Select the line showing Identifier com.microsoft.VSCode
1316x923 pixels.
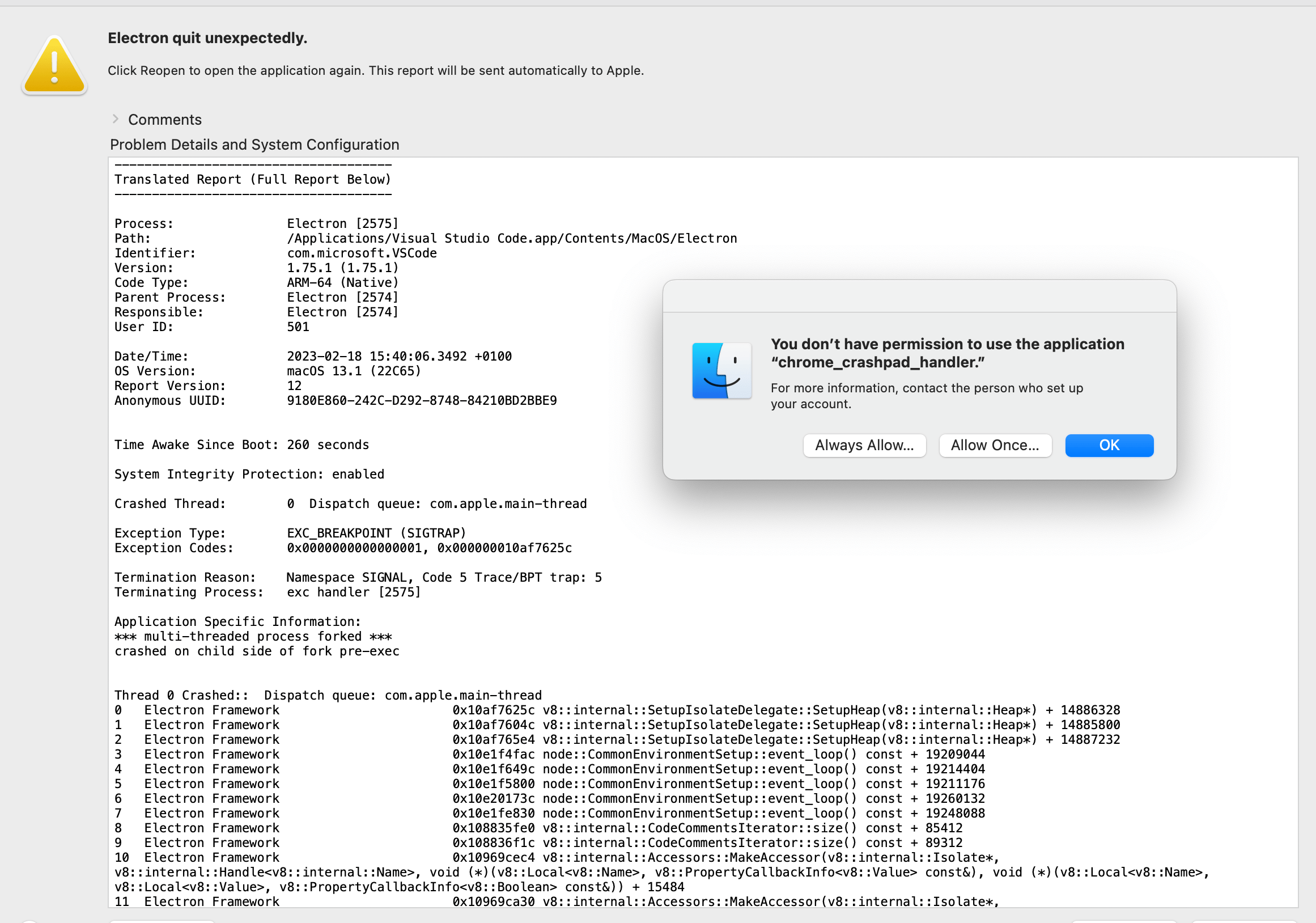tap(275, 252)
